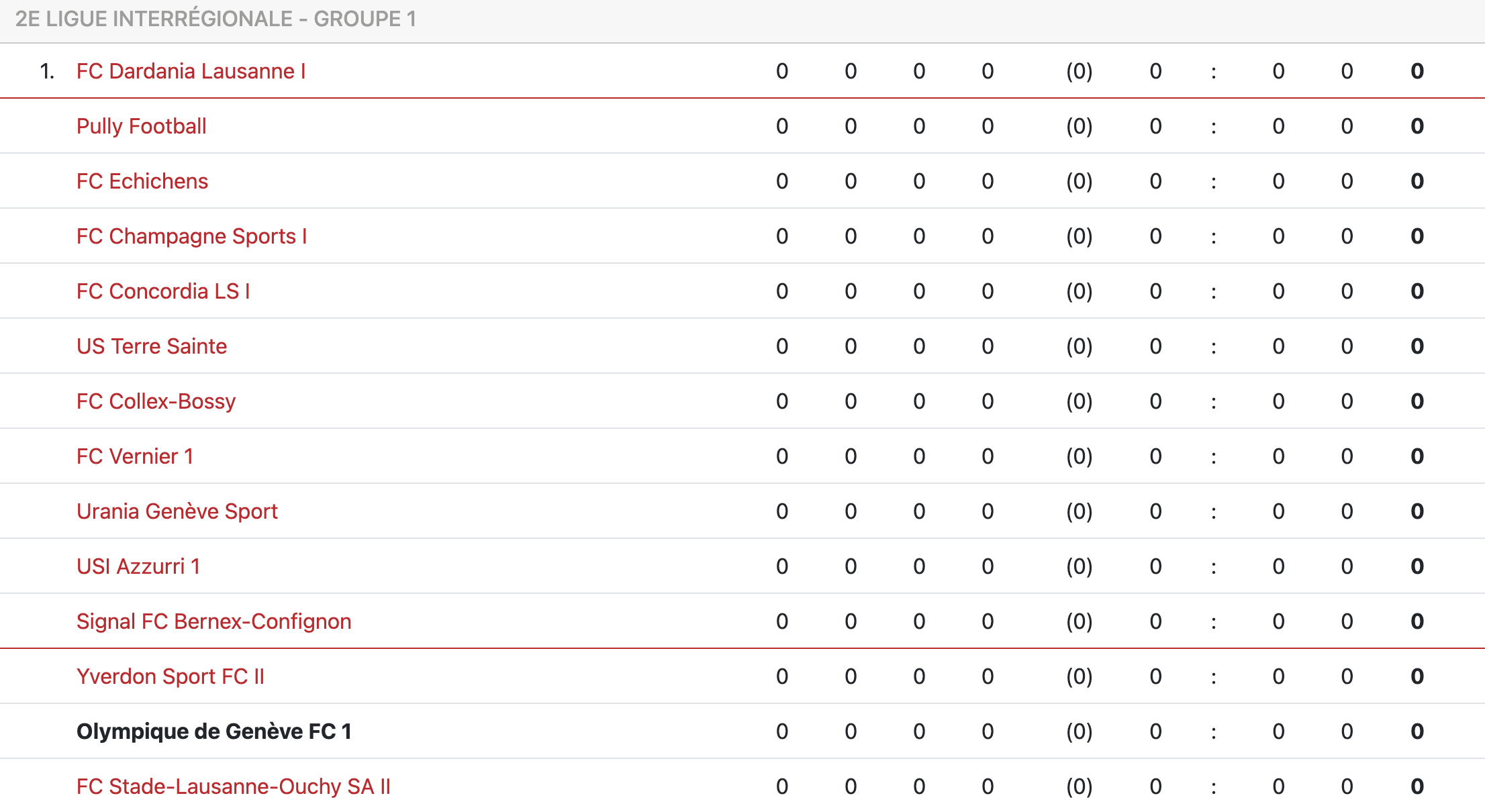The height and width of the screenshot is (812, 1485).
Task: Click the 2E Ligue Interrégionale Groupe 1 header
Action: (x=215, y=19)
